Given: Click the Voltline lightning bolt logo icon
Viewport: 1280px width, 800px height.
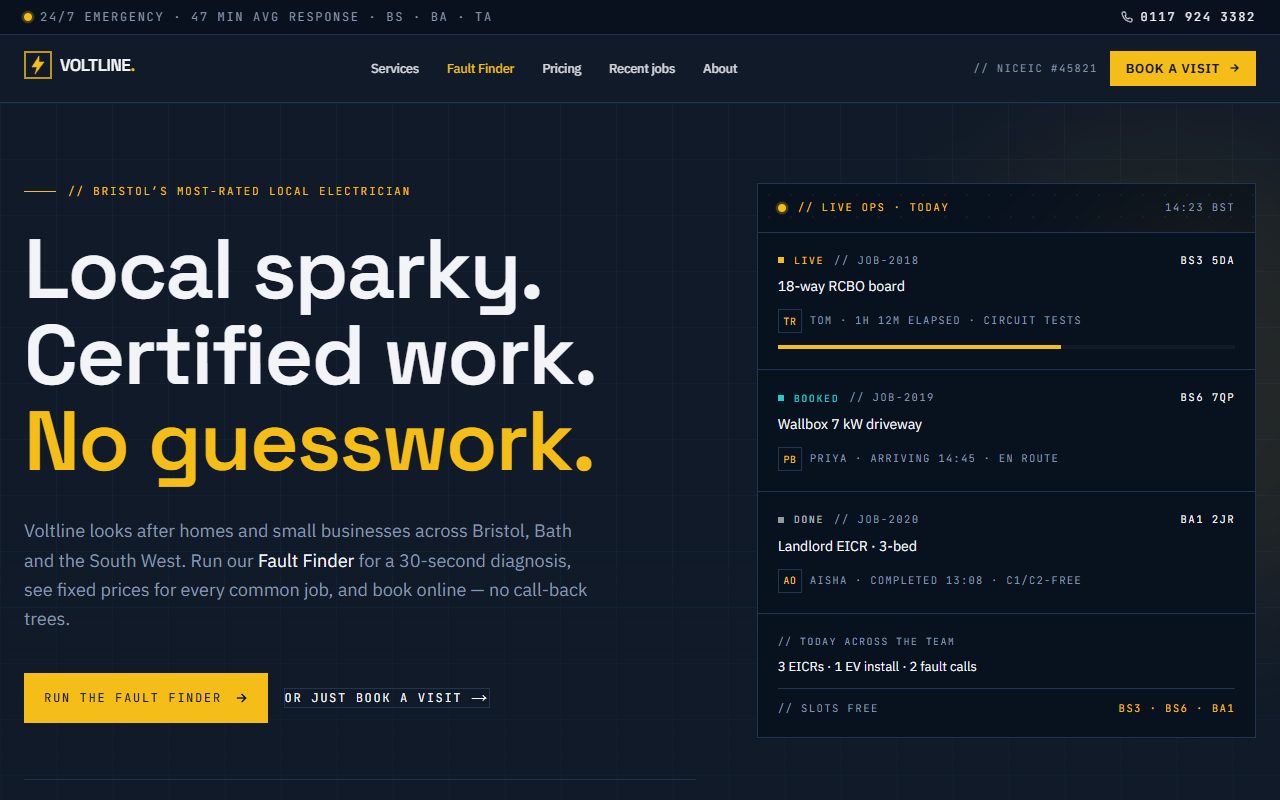Looking at the screenshot, I should pyautogui.click(x=38, y=66).
